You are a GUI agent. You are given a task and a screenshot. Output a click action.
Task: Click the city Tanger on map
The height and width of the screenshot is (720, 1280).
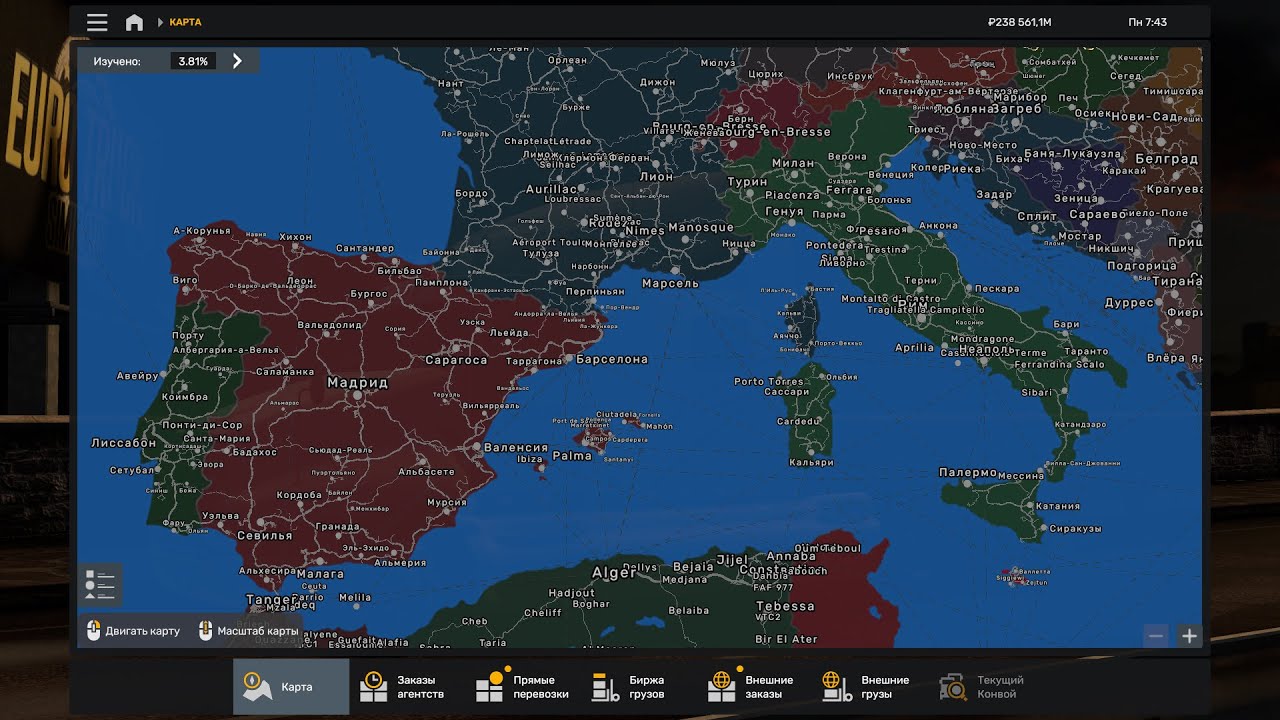272,600
